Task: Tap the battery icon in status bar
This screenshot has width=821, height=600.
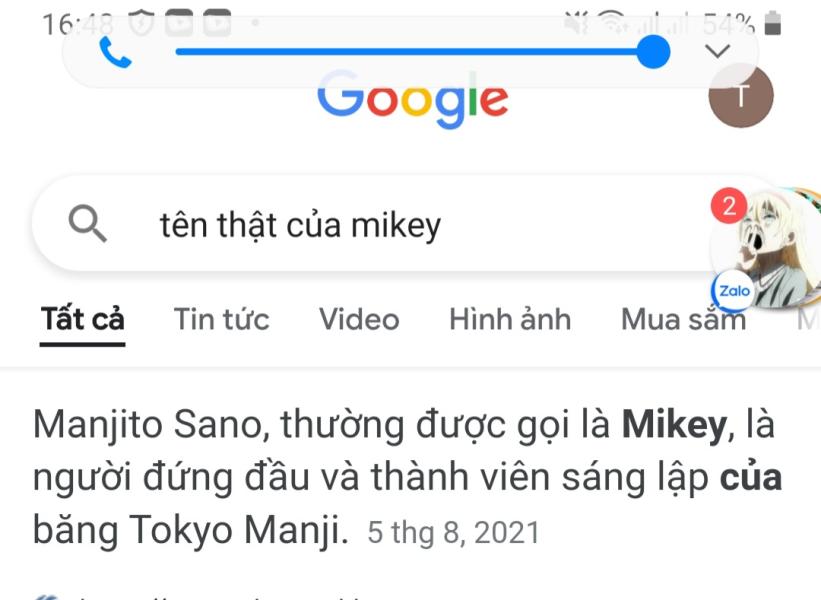Action: (x=773, y=23)
